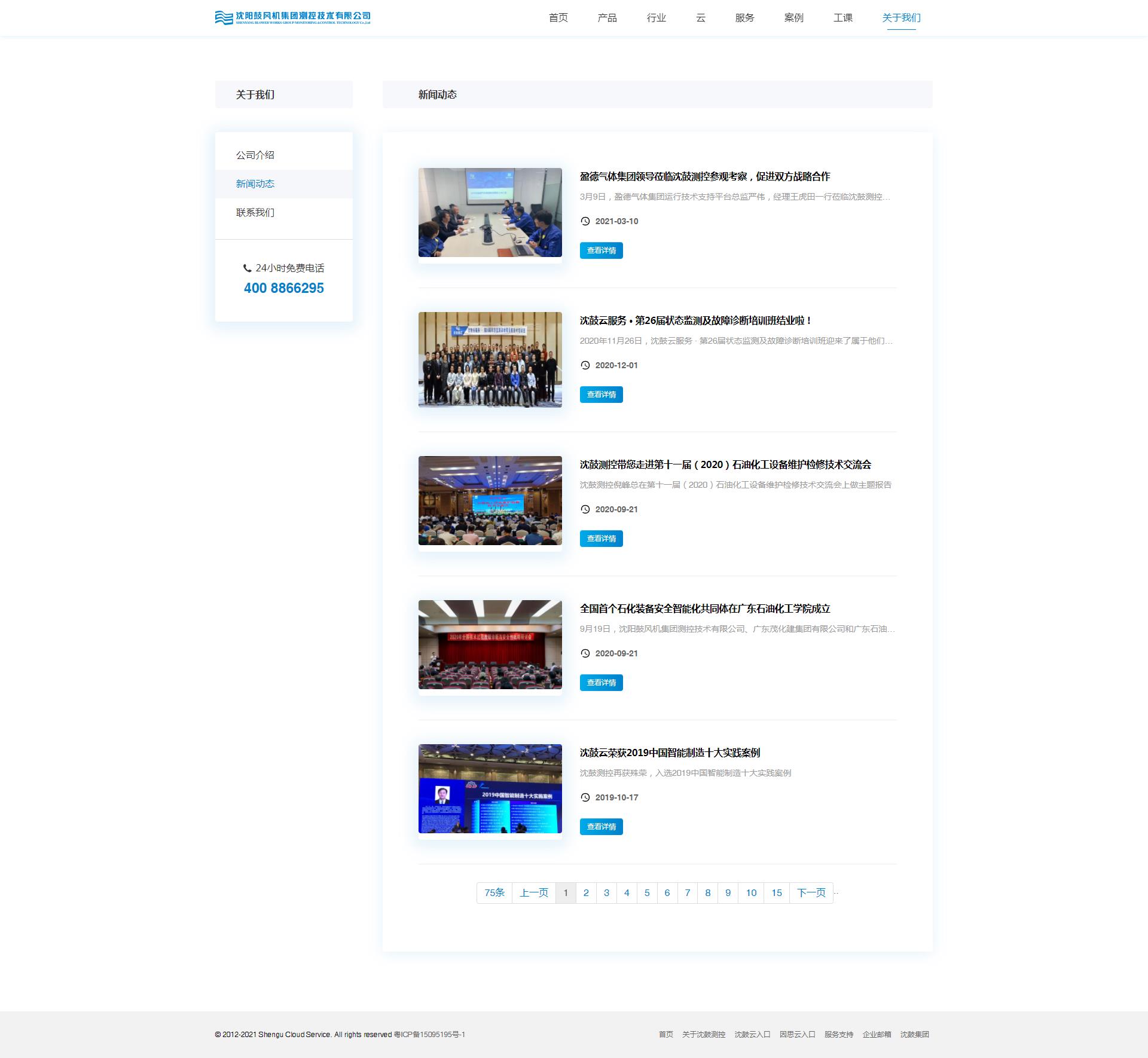Screen dimensions: 1148x1058
Task: Click the 75条 pagination total
Action: (x=494, y=893)
